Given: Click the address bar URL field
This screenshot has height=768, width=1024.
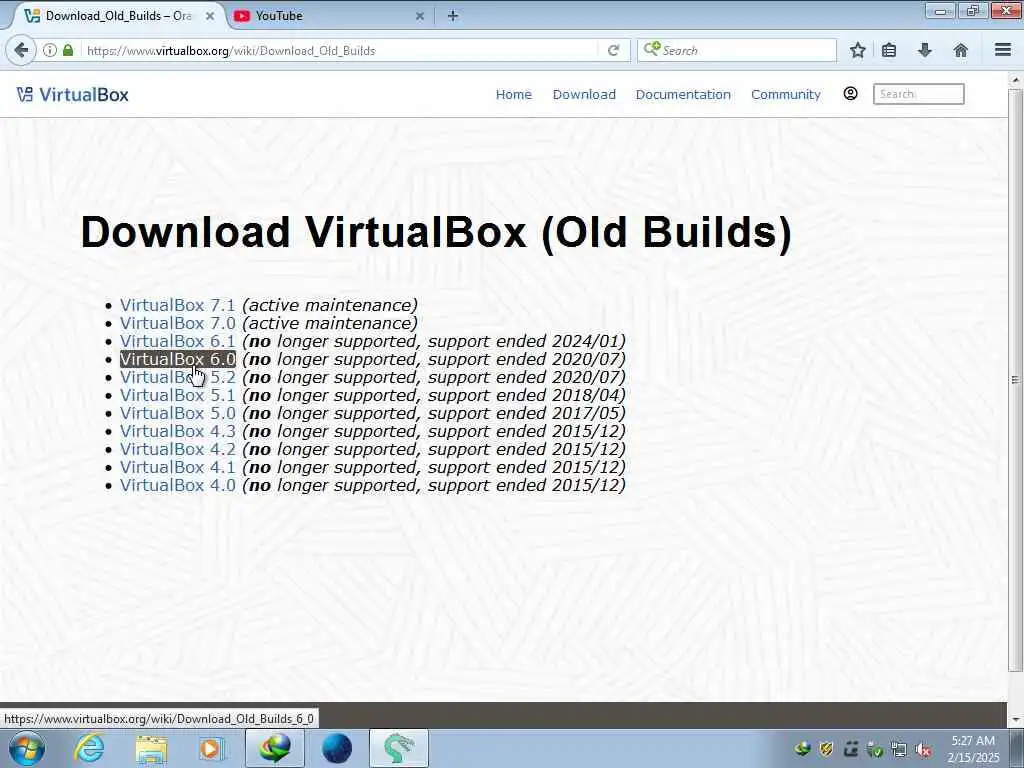Looking at the screenshot, I should pyautogui.click(x=340, y=50).
